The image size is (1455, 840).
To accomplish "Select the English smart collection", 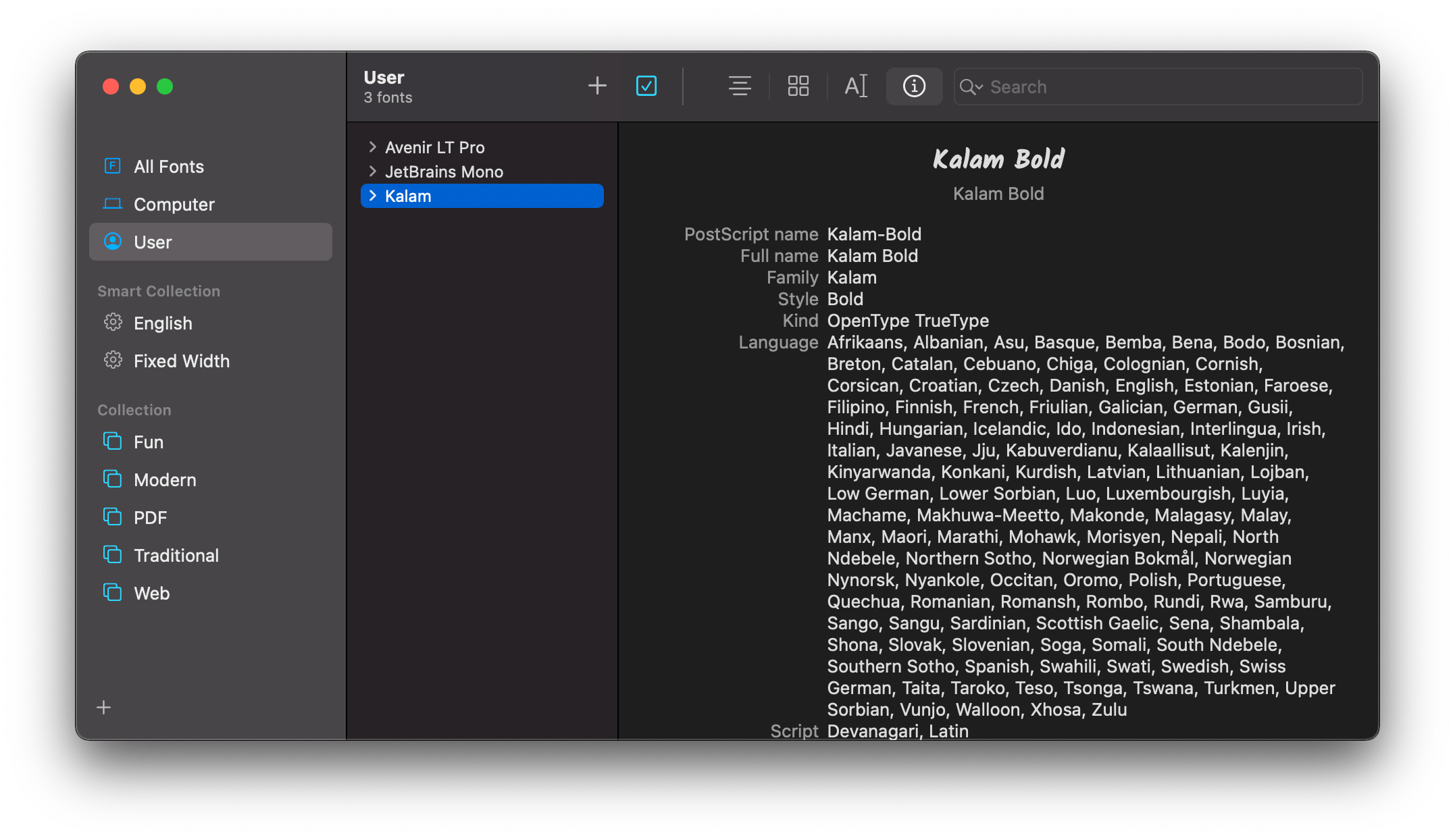I will coord(162,323).
